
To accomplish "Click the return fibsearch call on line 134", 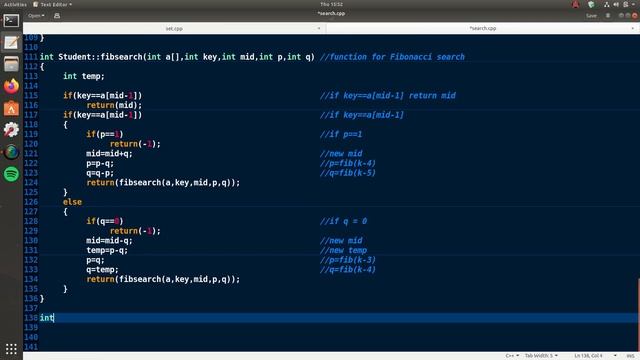I will pyautogui.click(x=163, y=279).
